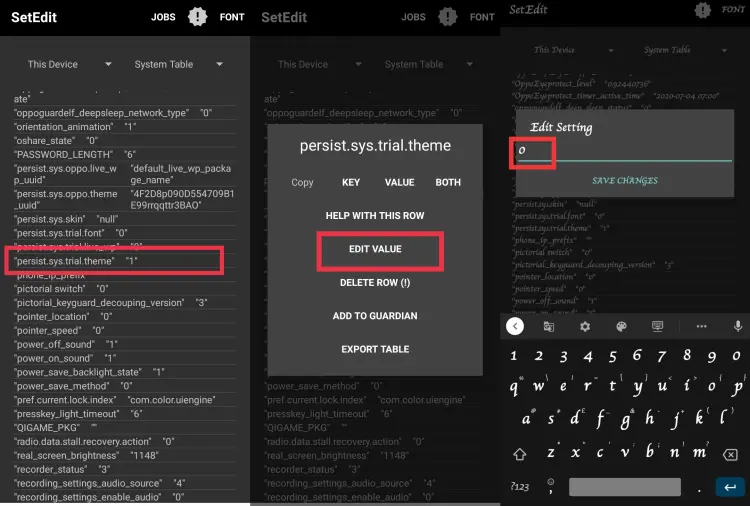
Task: Choose HELP WITH THIS ROW
Action: point(375,216)
